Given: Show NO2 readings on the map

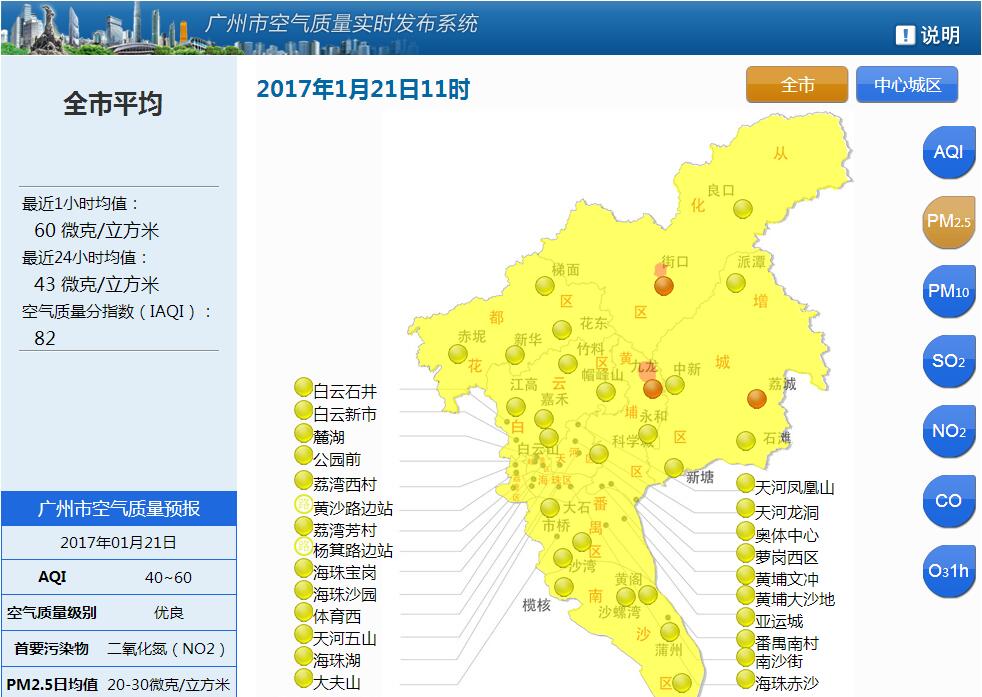Looking at the screenshot, I should (948, 431).
